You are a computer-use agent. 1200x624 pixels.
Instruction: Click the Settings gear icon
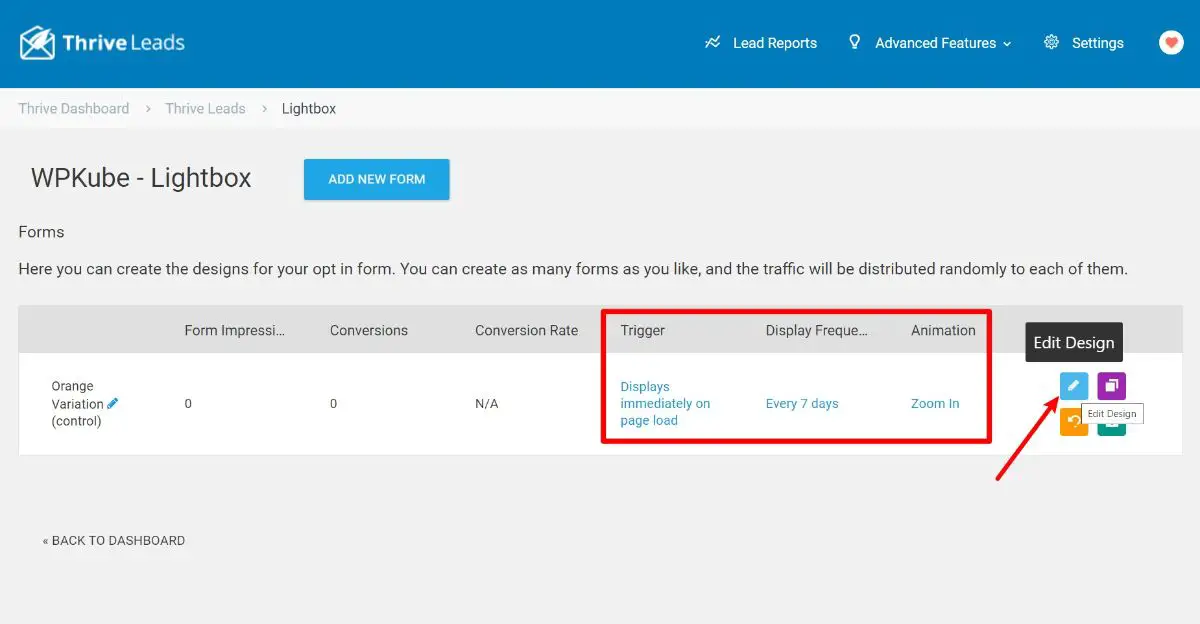pyautogui.click(x=1051, y=42)
